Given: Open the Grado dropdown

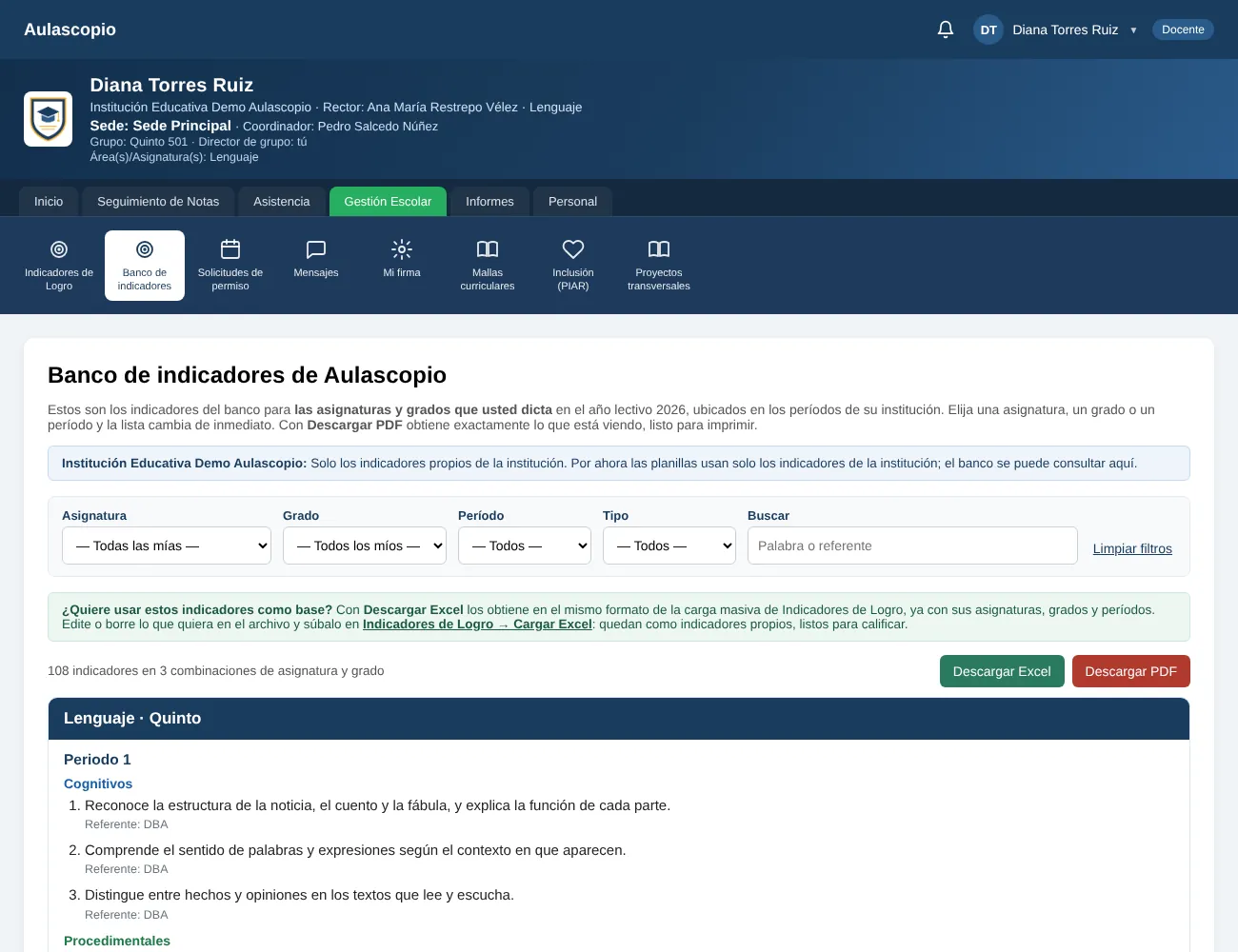Looking at the screenshot, I should click(365, 545).
